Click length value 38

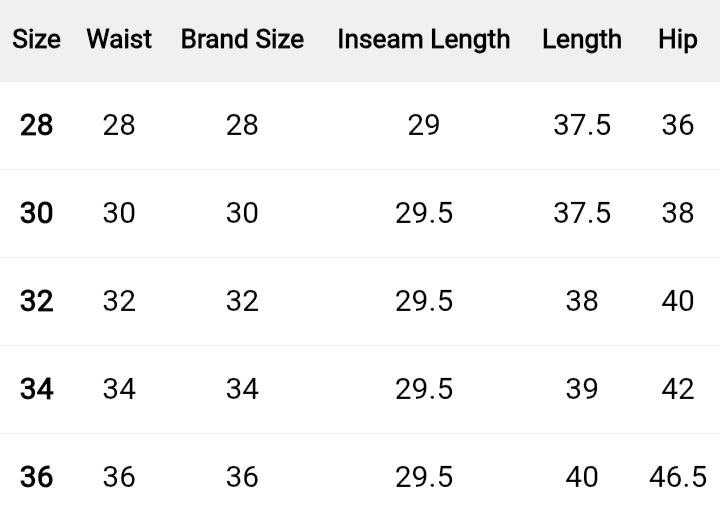pyautogui.click(x=582, y=301)
